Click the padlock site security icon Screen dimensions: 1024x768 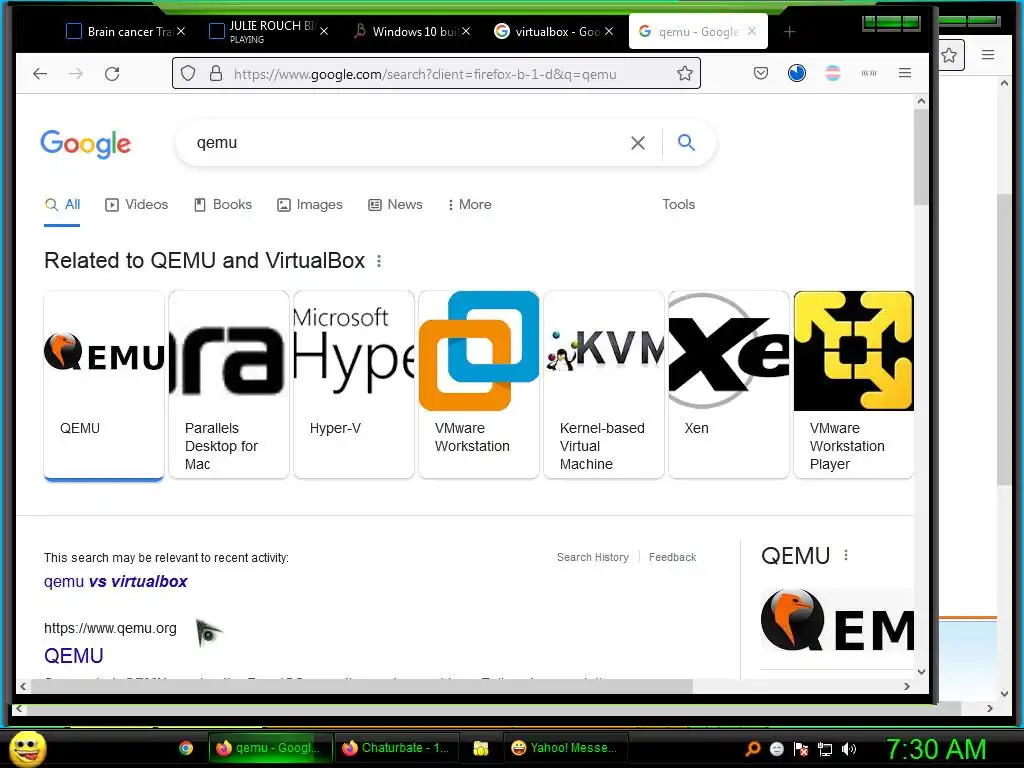[216, 73]
